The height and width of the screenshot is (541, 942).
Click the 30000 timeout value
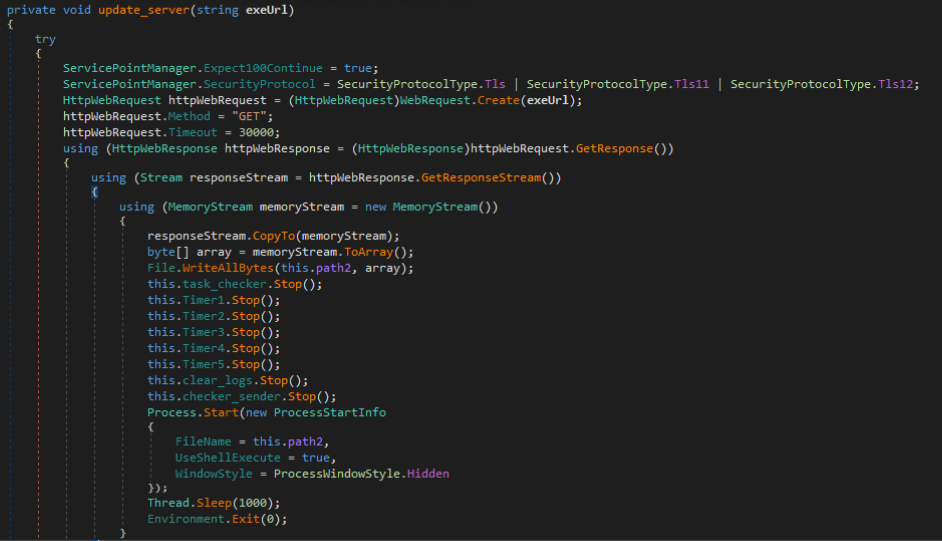(x=257, y=133)
